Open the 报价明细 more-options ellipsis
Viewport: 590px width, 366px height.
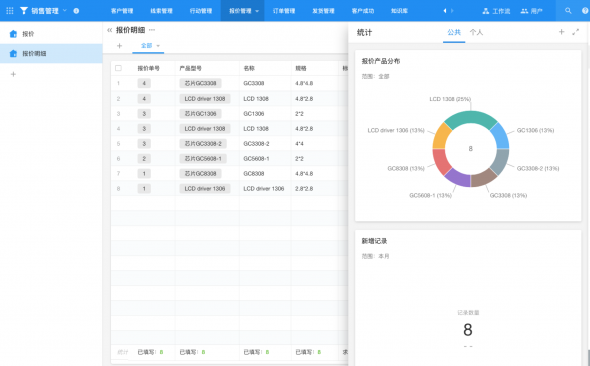(x=152, y=30)
